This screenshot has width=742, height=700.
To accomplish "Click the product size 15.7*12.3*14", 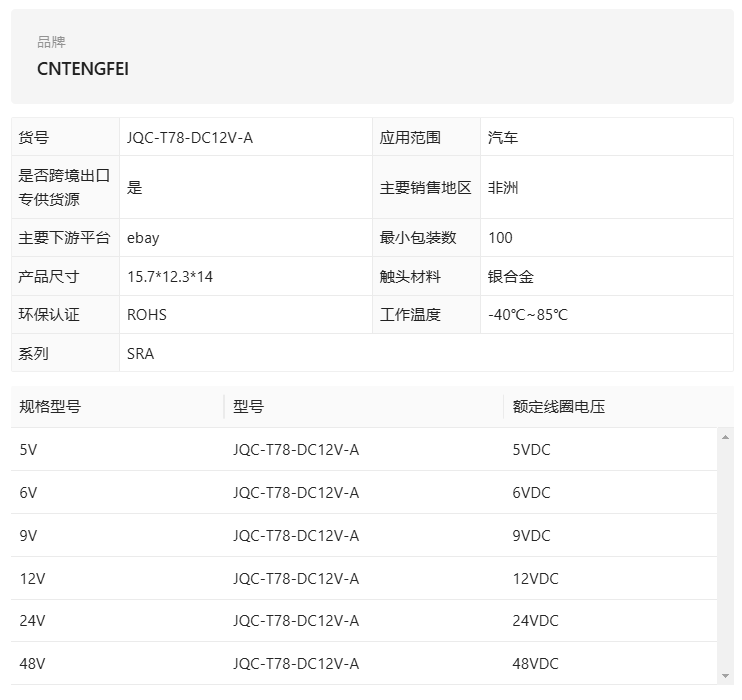I will coord(170,276).
